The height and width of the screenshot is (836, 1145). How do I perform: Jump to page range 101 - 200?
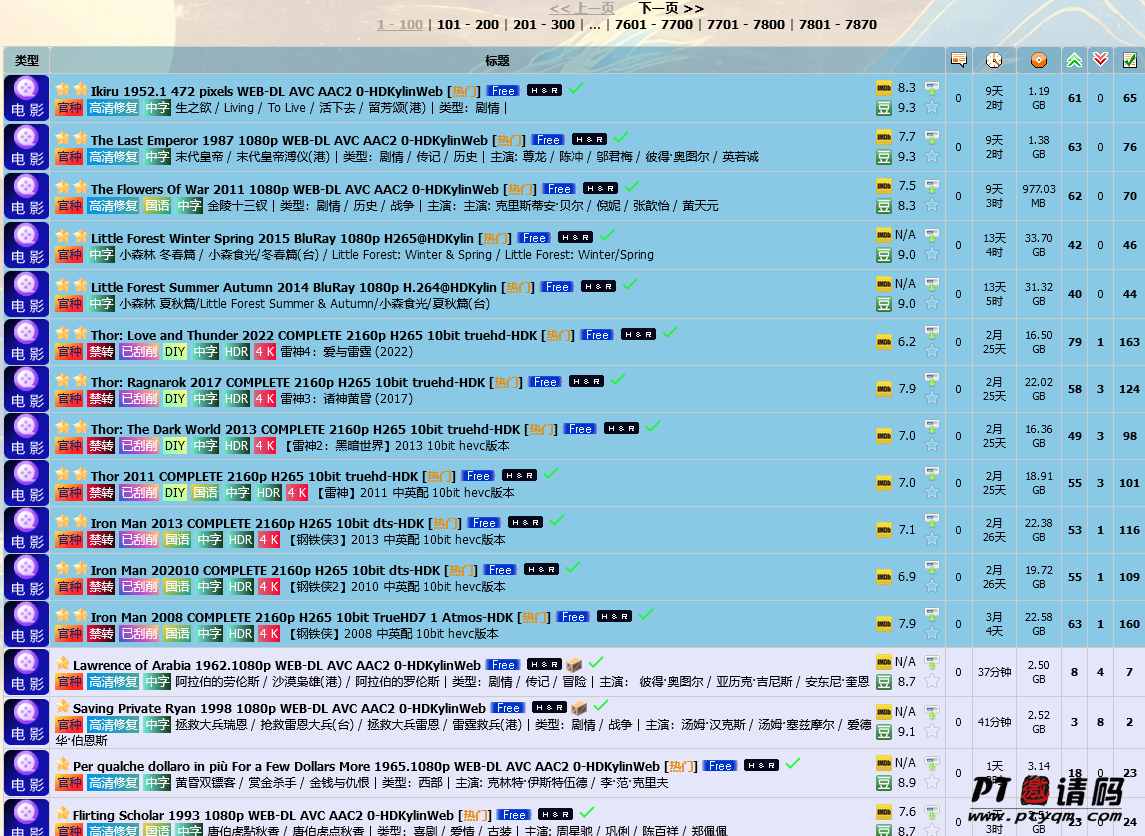(468, 24)
